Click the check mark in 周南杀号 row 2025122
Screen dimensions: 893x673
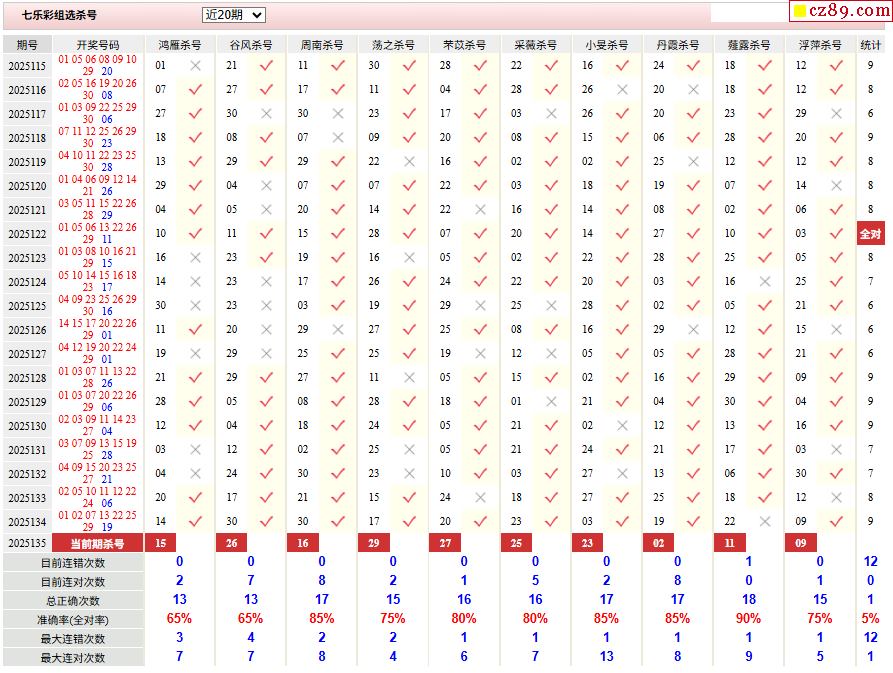pyautogui.click(x=338, y=234)
